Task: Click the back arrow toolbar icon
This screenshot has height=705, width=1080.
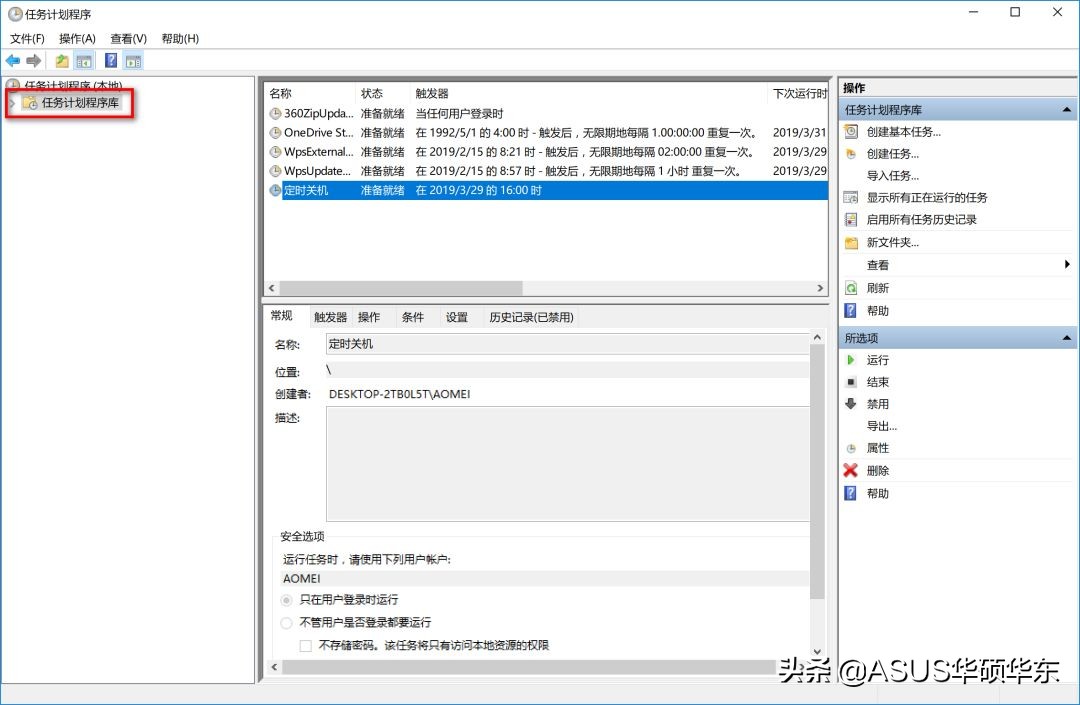Action: (x=12, y=61)
